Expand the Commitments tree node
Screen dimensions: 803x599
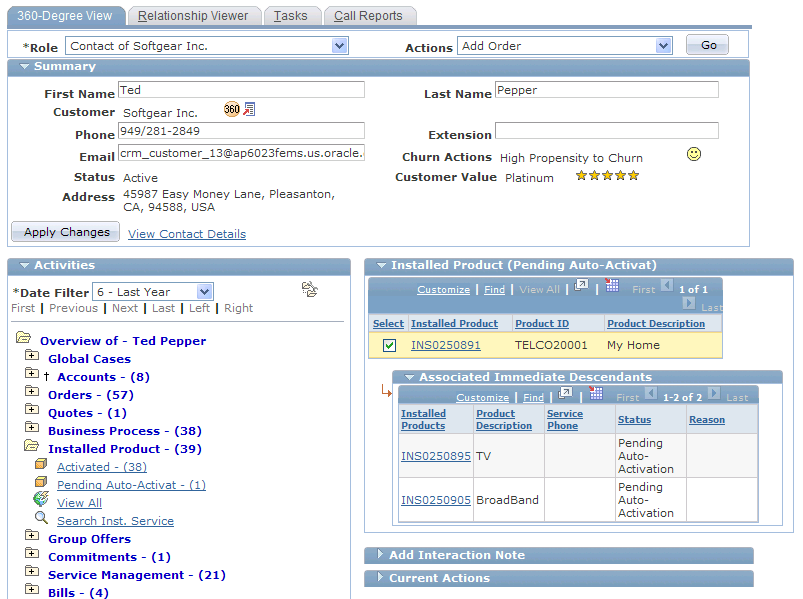pos(32,553)
